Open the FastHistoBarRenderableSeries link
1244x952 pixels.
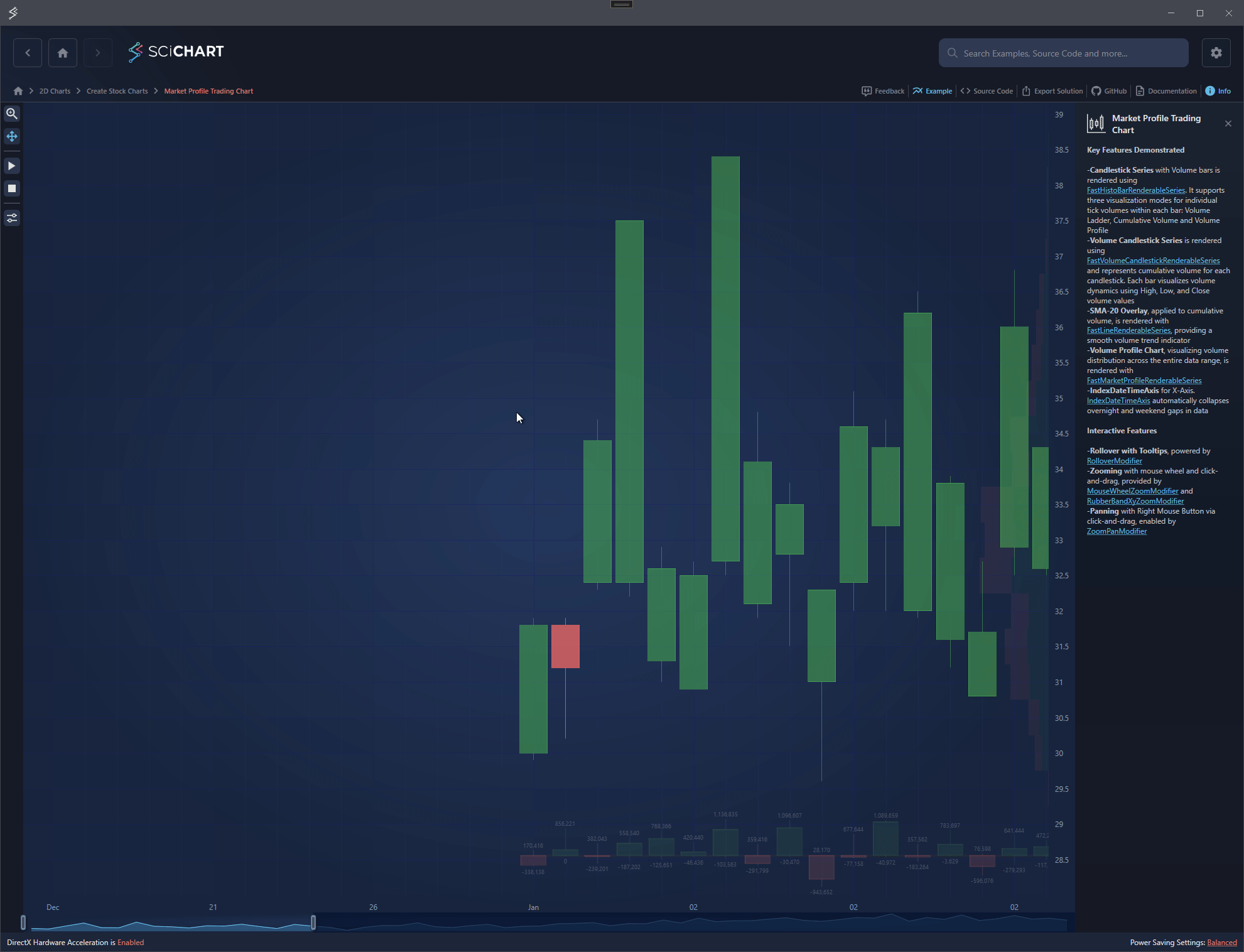(1135, 190)
